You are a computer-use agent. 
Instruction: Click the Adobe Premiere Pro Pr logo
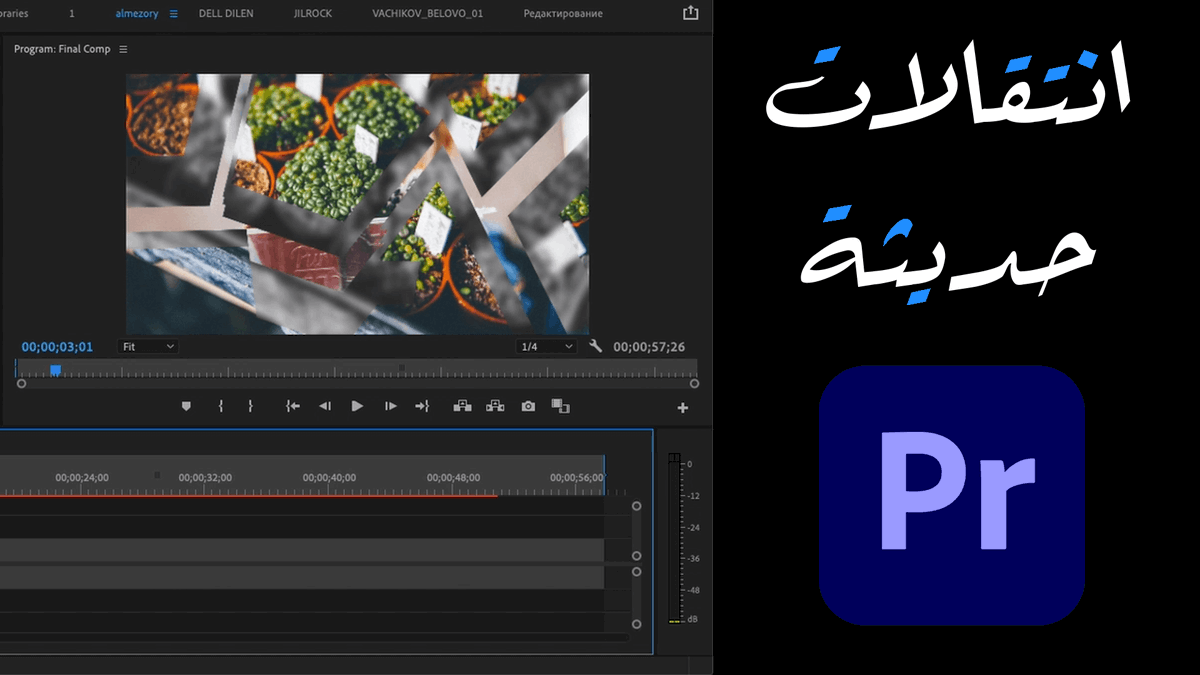(952, 495)
